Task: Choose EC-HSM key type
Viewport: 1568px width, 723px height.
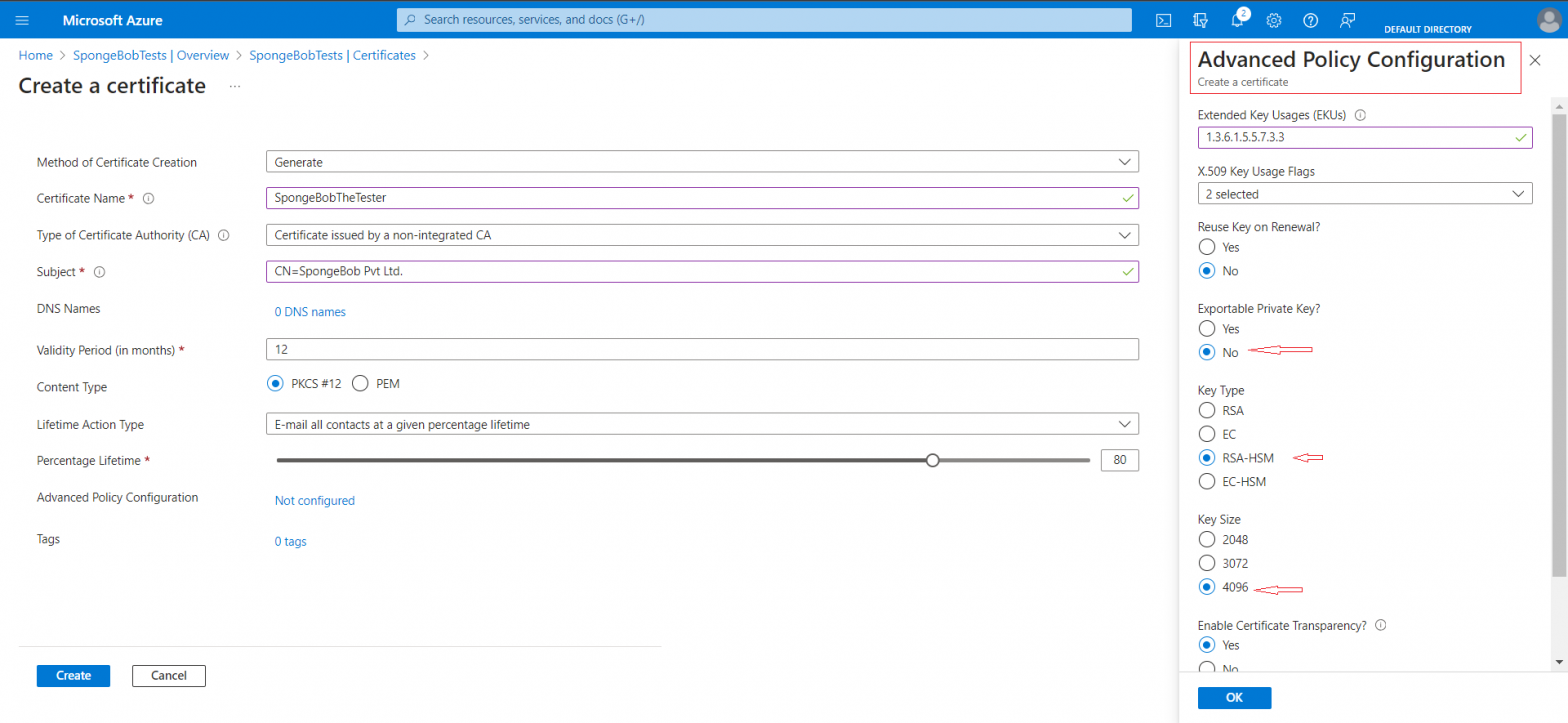Action: coord(1207,482)
